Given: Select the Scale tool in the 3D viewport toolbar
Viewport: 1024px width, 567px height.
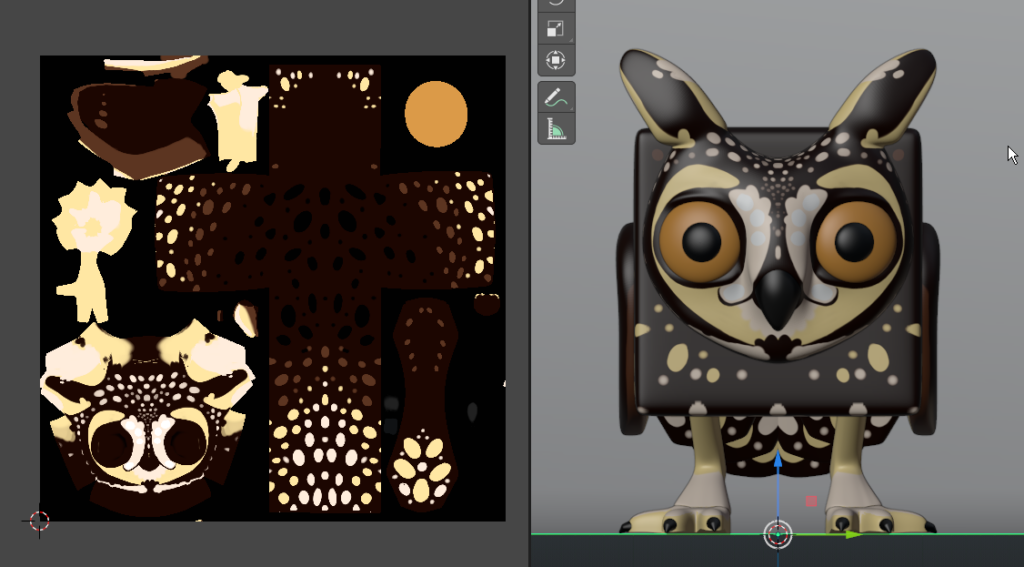Looking at the screenshot, I should pyautogui.click(x=556, y=29).
